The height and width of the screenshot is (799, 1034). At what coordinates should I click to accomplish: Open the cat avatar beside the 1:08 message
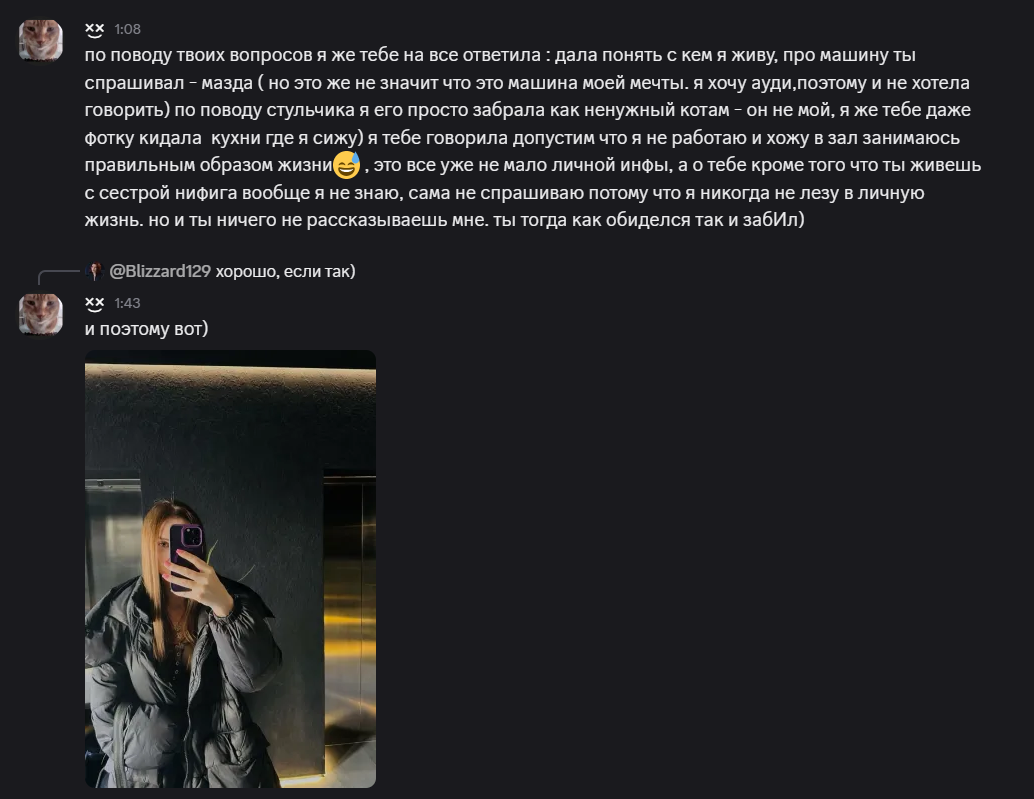point(41,40)
